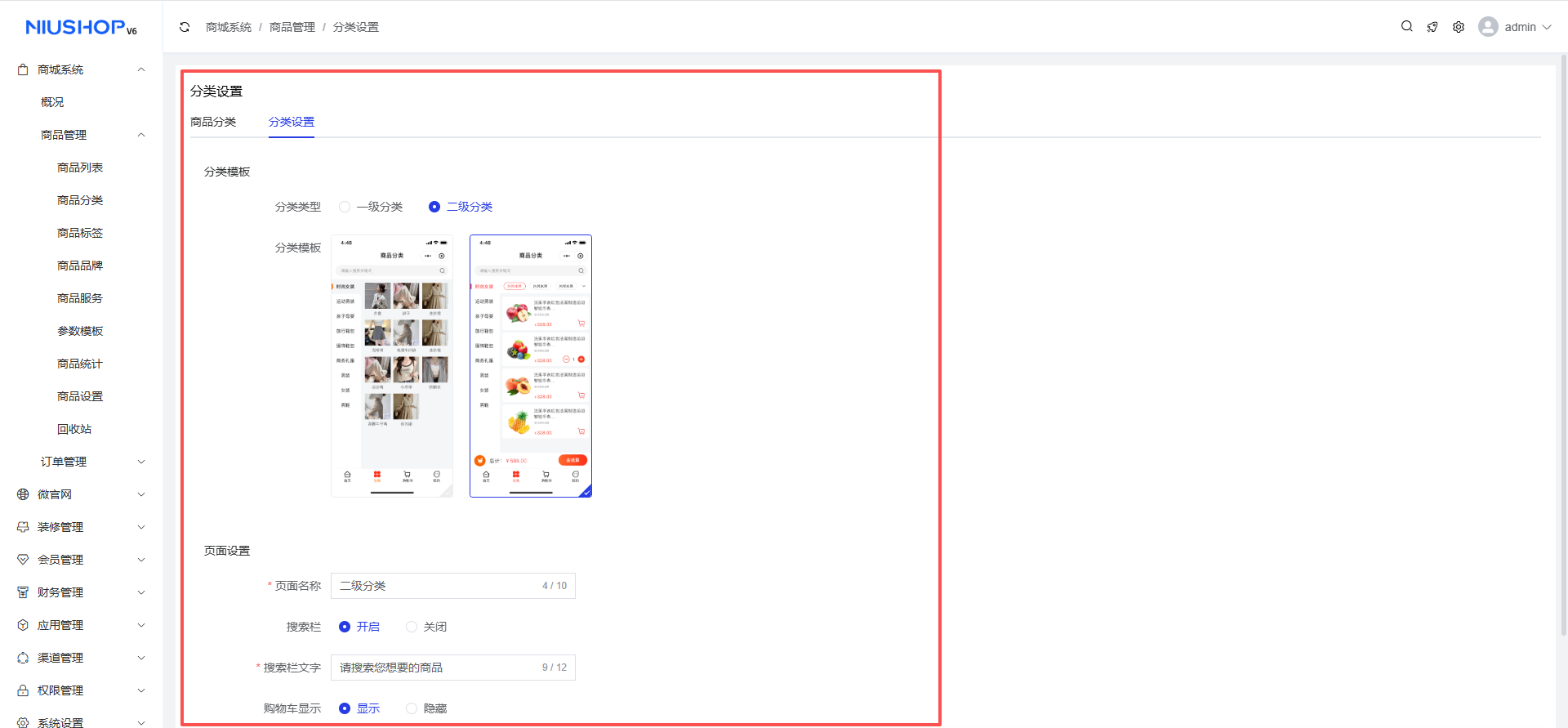Expand 权限管理 menu chevron
Image resolution: width=1568 pixels, height=728 pixels.
pos(141,690)
